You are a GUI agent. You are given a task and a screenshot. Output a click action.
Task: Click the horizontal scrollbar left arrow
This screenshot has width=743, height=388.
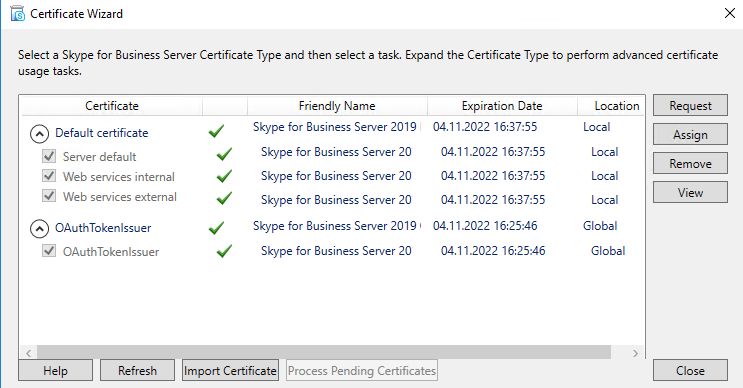[28, 353]
